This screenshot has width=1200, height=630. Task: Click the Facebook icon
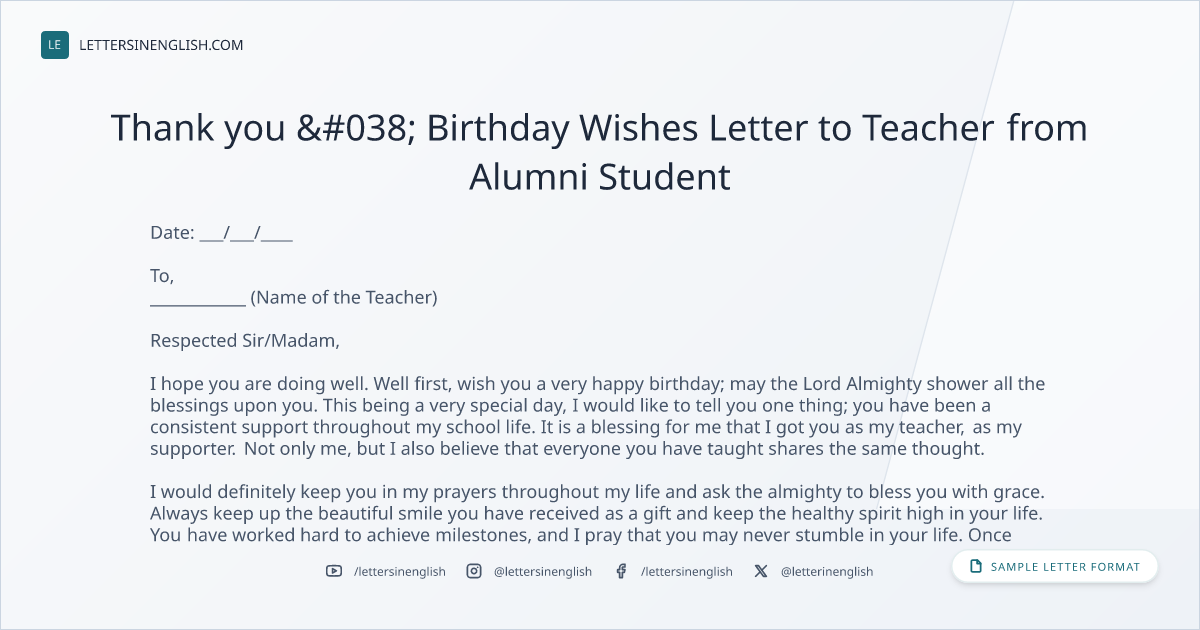[621, 571]
